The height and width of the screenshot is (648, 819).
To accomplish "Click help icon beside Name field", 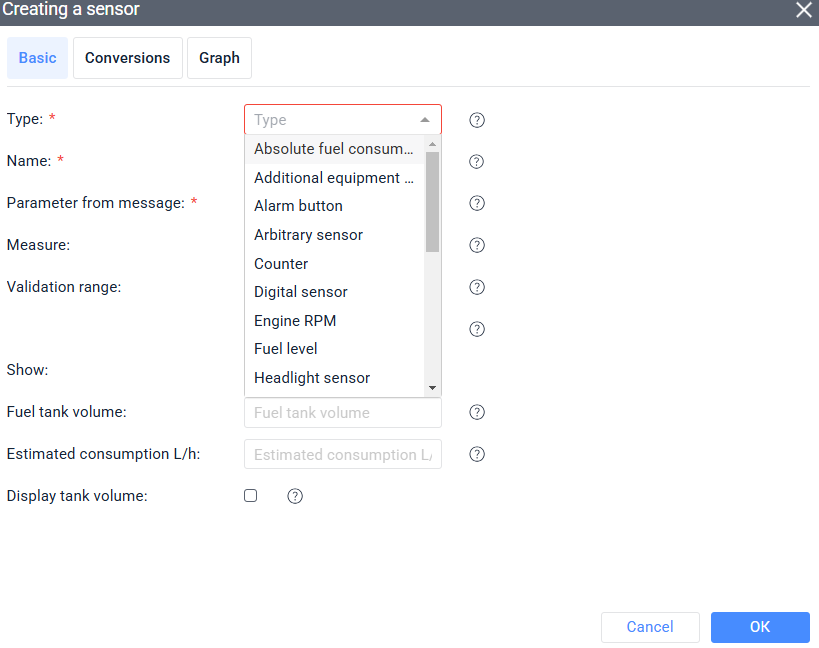I will tap(477, 162).
